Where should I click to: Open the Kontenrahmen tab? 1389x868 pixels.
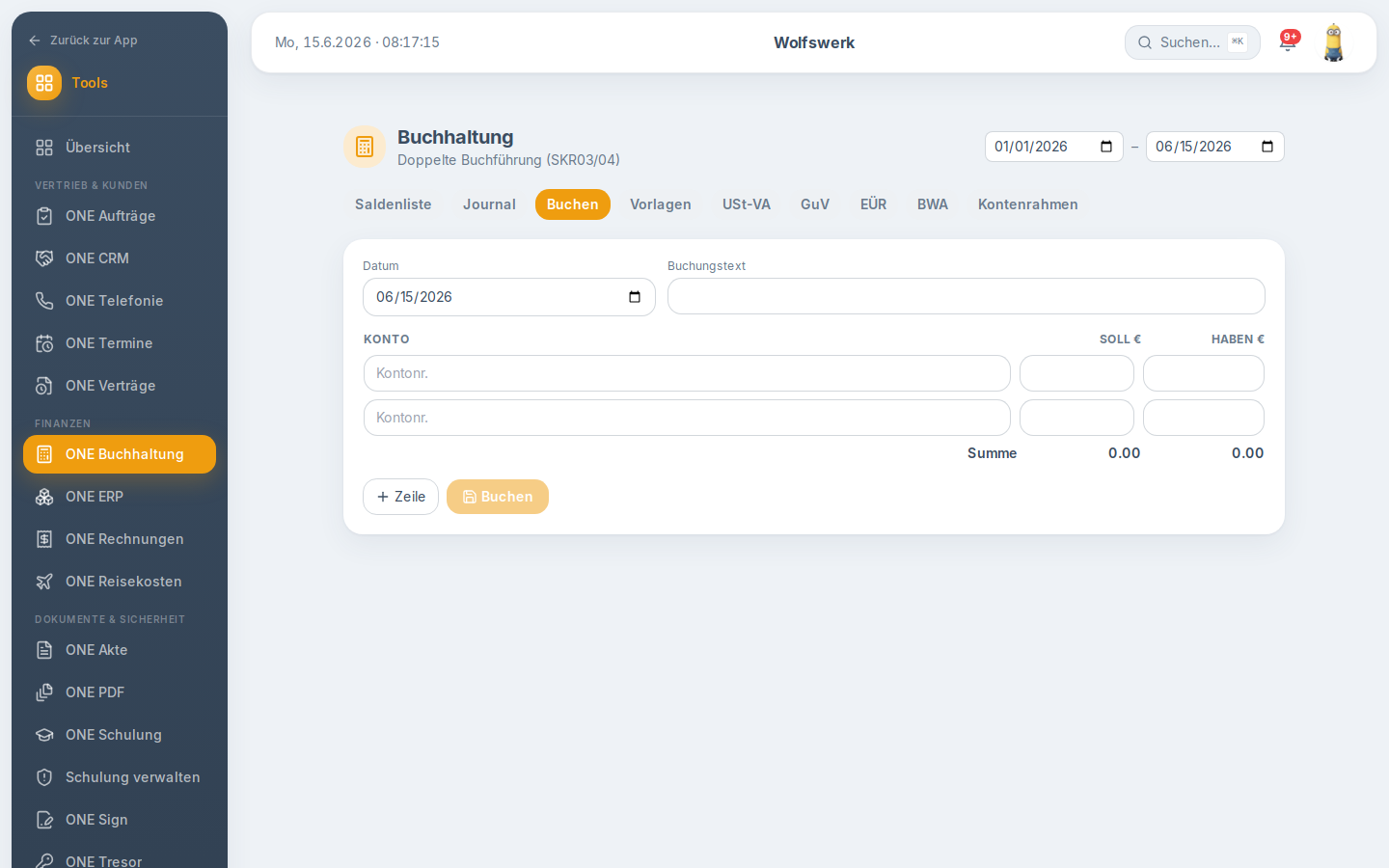(x=1028, y=204)
